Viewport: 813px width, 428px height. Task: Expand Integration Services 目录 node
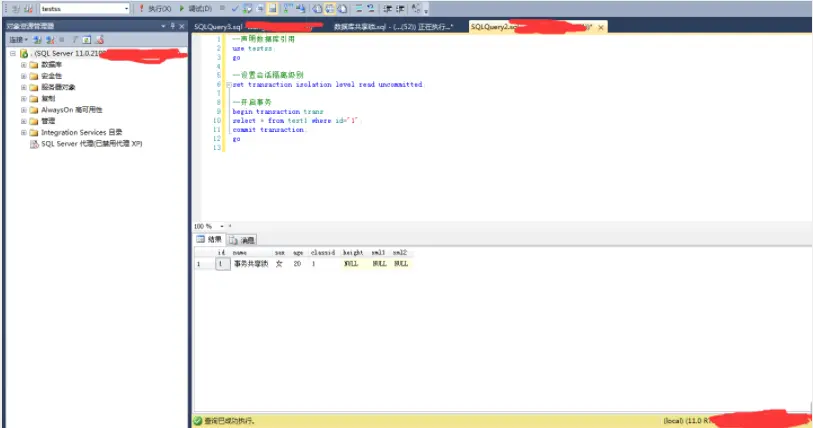click(23, 133)
